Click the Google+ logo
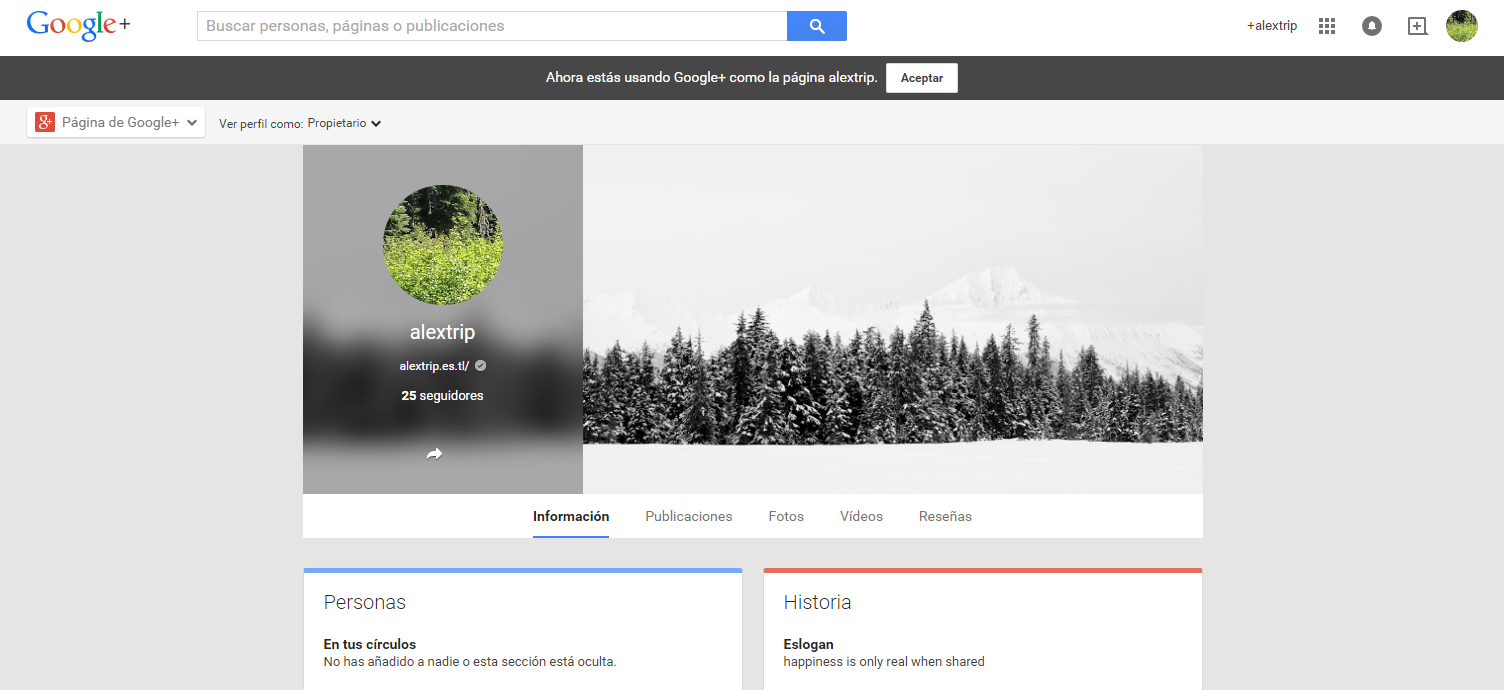Screen dimensions: 1504x690 pos(78,26)
